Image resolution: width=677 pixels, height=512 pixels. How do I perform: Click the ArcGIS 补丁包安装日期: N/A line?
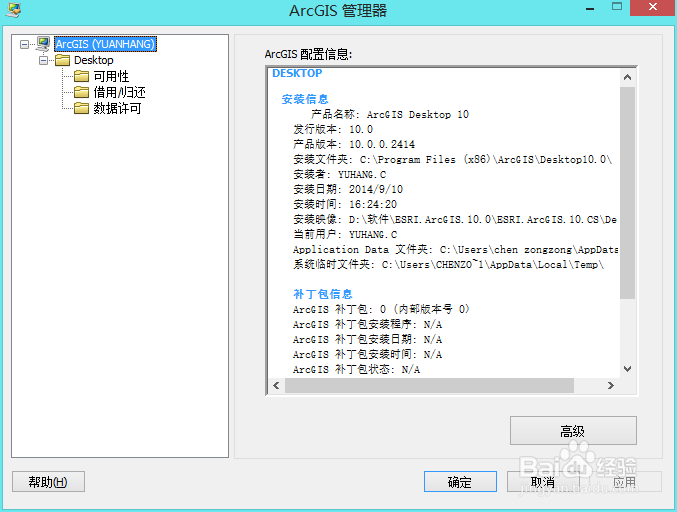[x=367, y=340]
